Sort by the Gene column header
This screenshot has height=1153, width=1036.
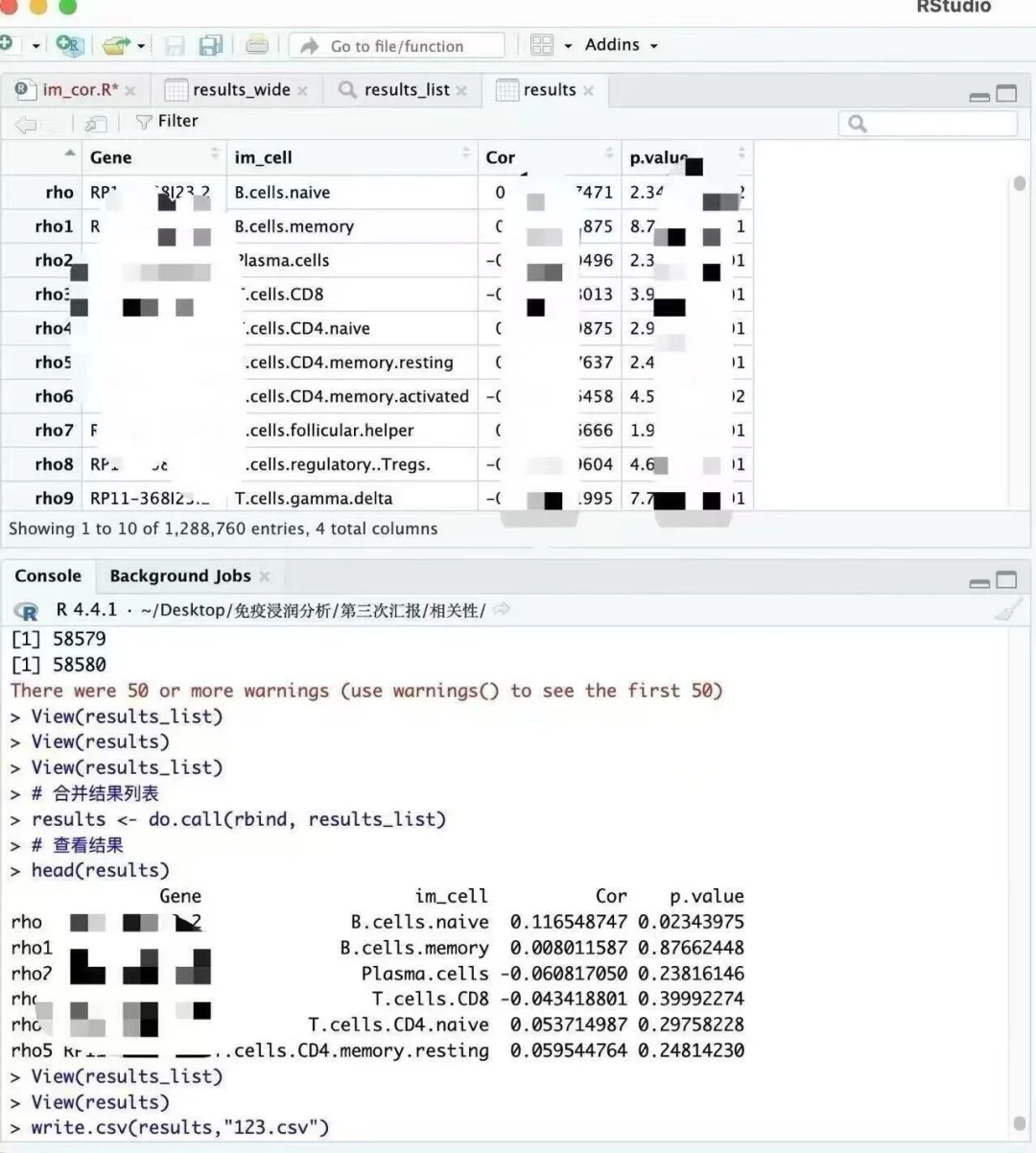(153, 157)
